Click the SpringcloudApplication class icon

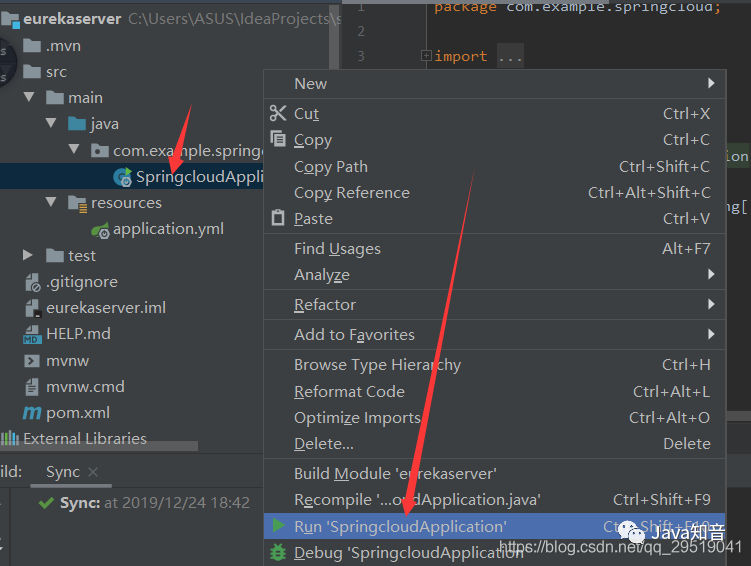(x=123, y=177)
